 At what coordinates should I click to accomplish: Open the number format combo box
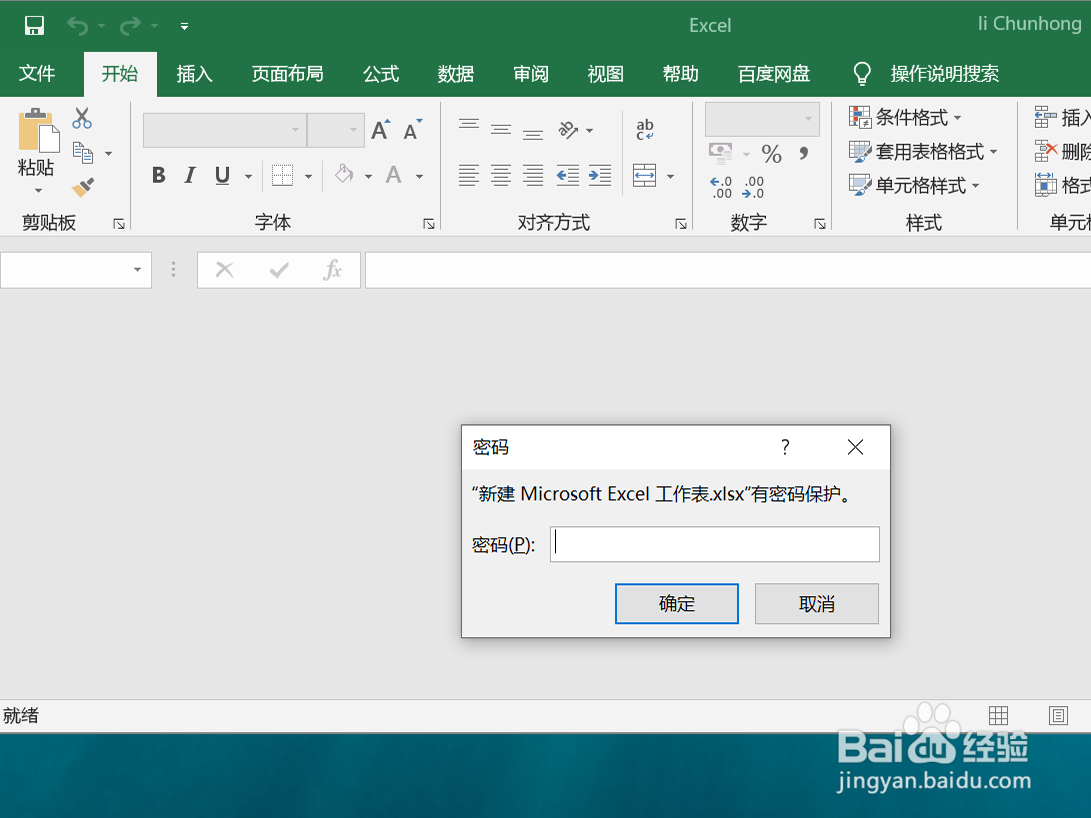[x=762, y=119]
